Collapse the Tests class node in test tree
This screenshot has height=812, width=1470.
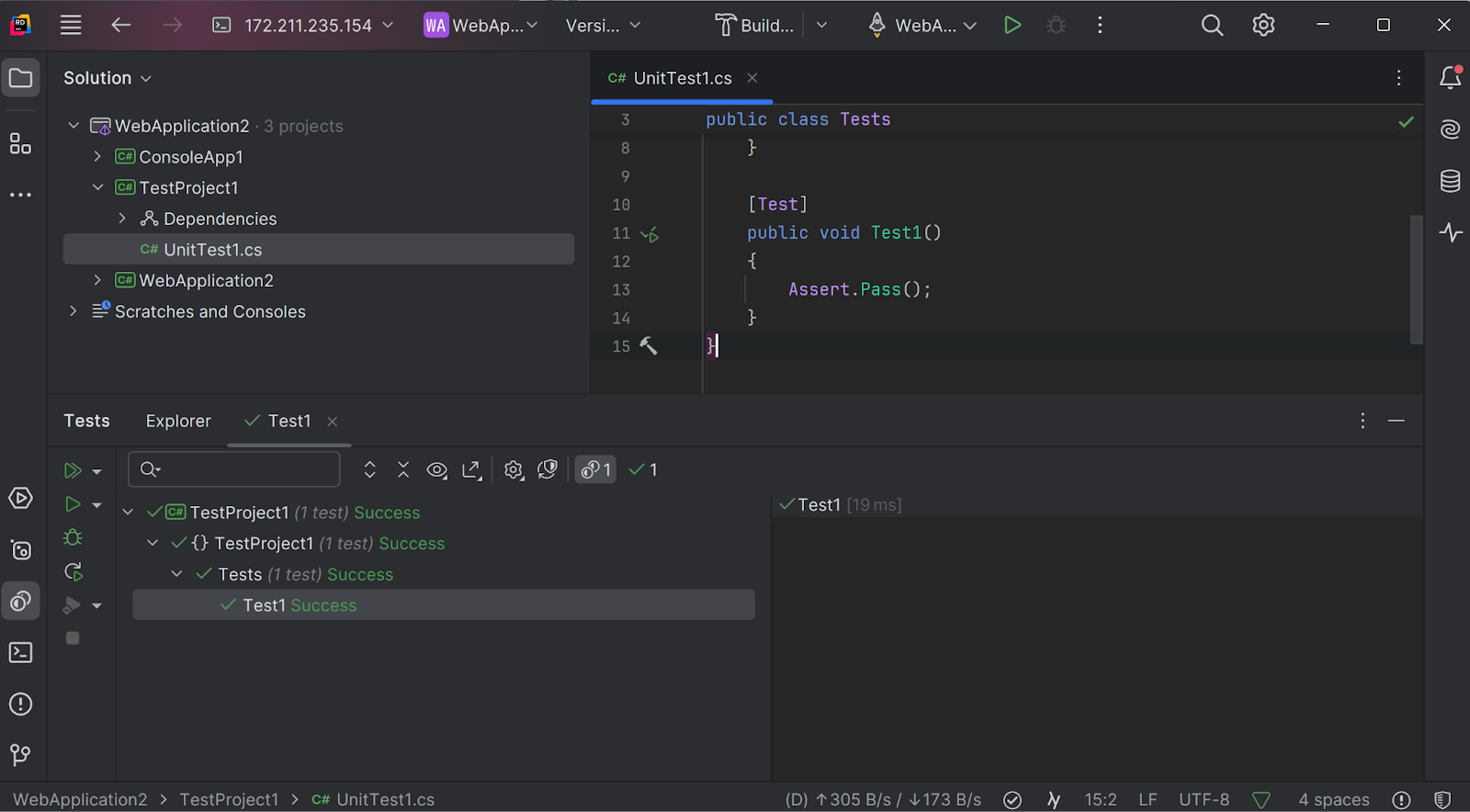[x=177, y=574]
